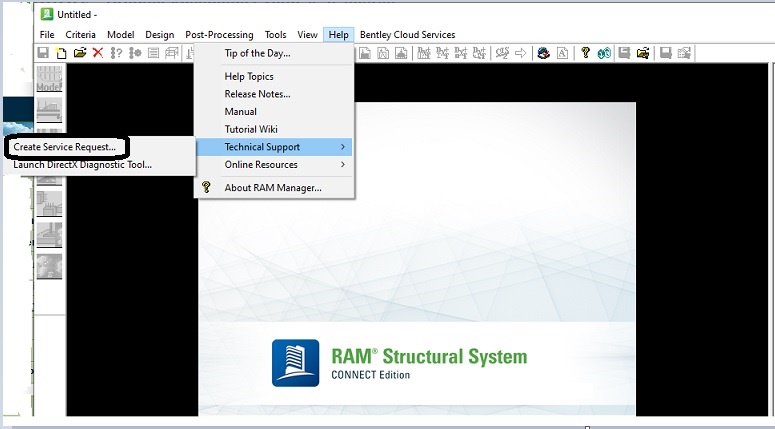Open the Criteria menu

coord(81,35)
